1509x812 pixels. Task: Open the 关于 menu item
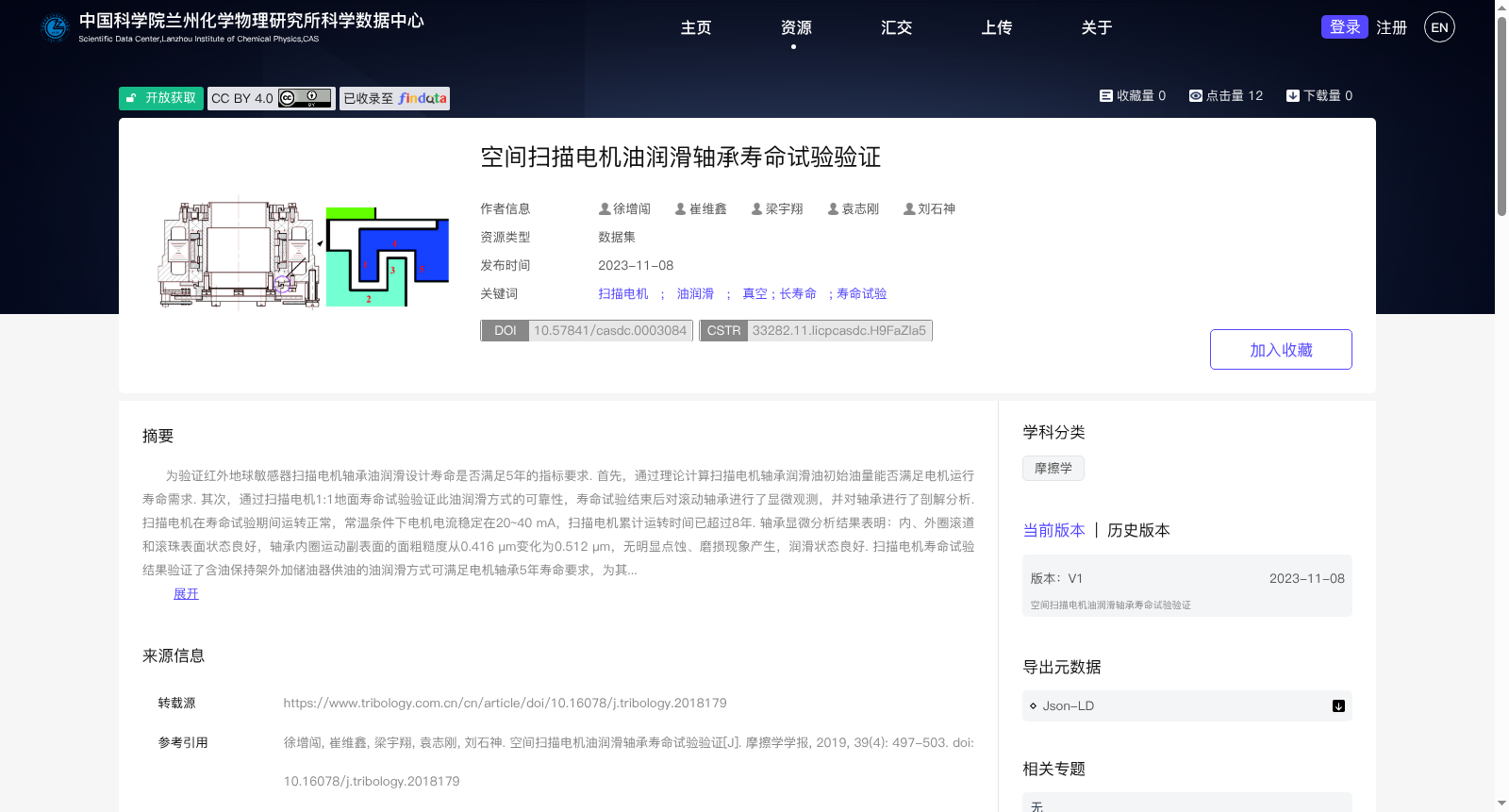pyautogui.click(x=1096, y=28)
